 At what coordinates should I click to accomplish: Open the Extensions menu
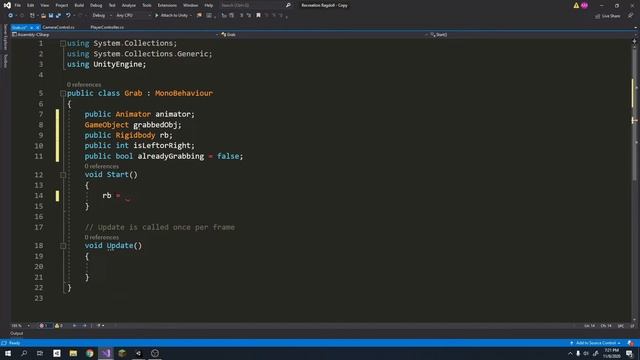[x=167, y=5]
